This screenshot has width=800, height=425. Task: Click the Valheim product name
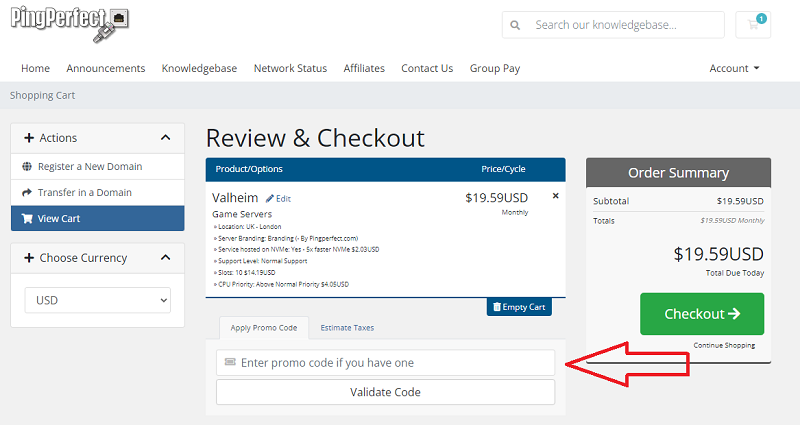[235, 197]
